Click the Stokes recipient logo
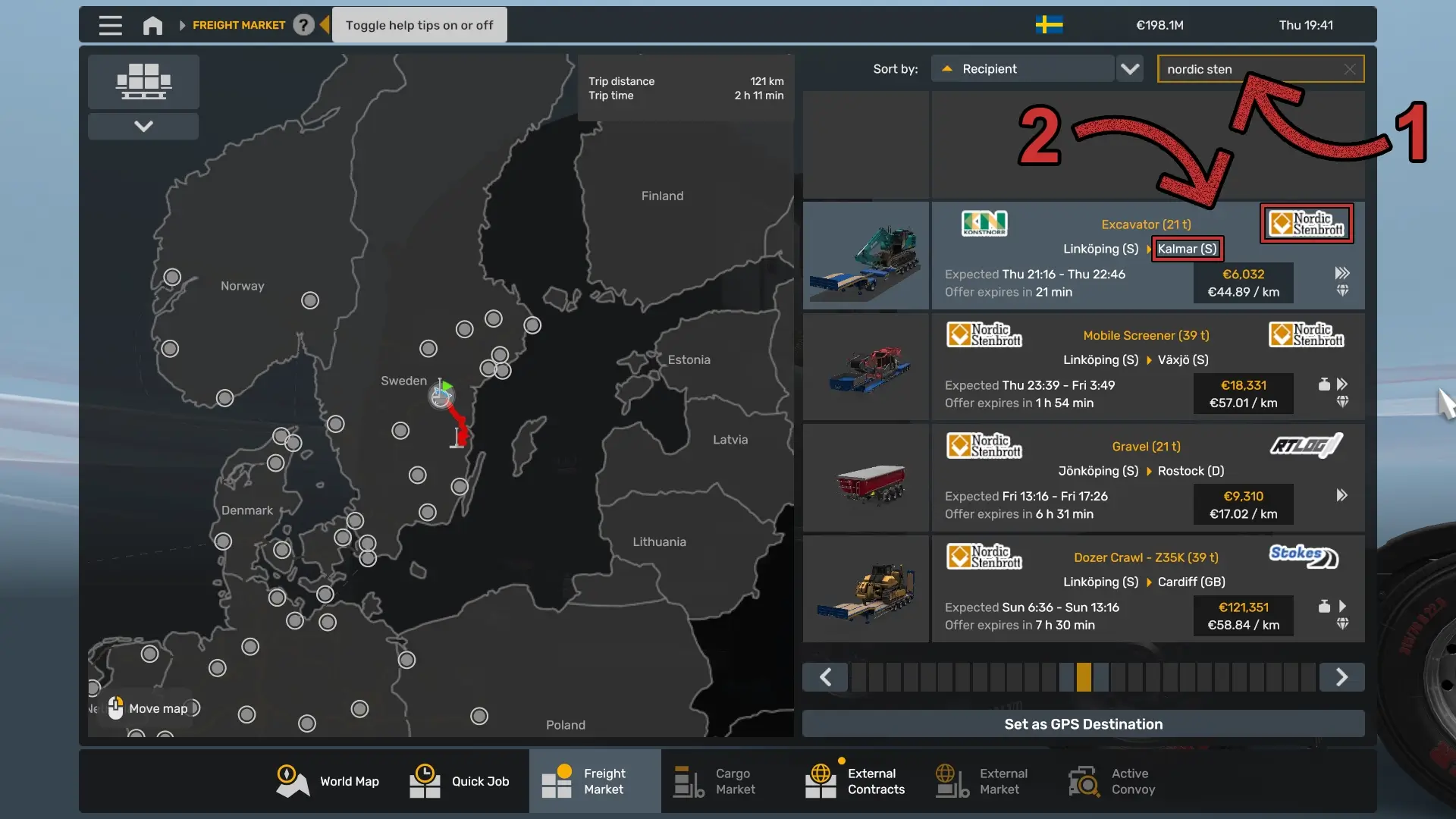 (1304, 556)
